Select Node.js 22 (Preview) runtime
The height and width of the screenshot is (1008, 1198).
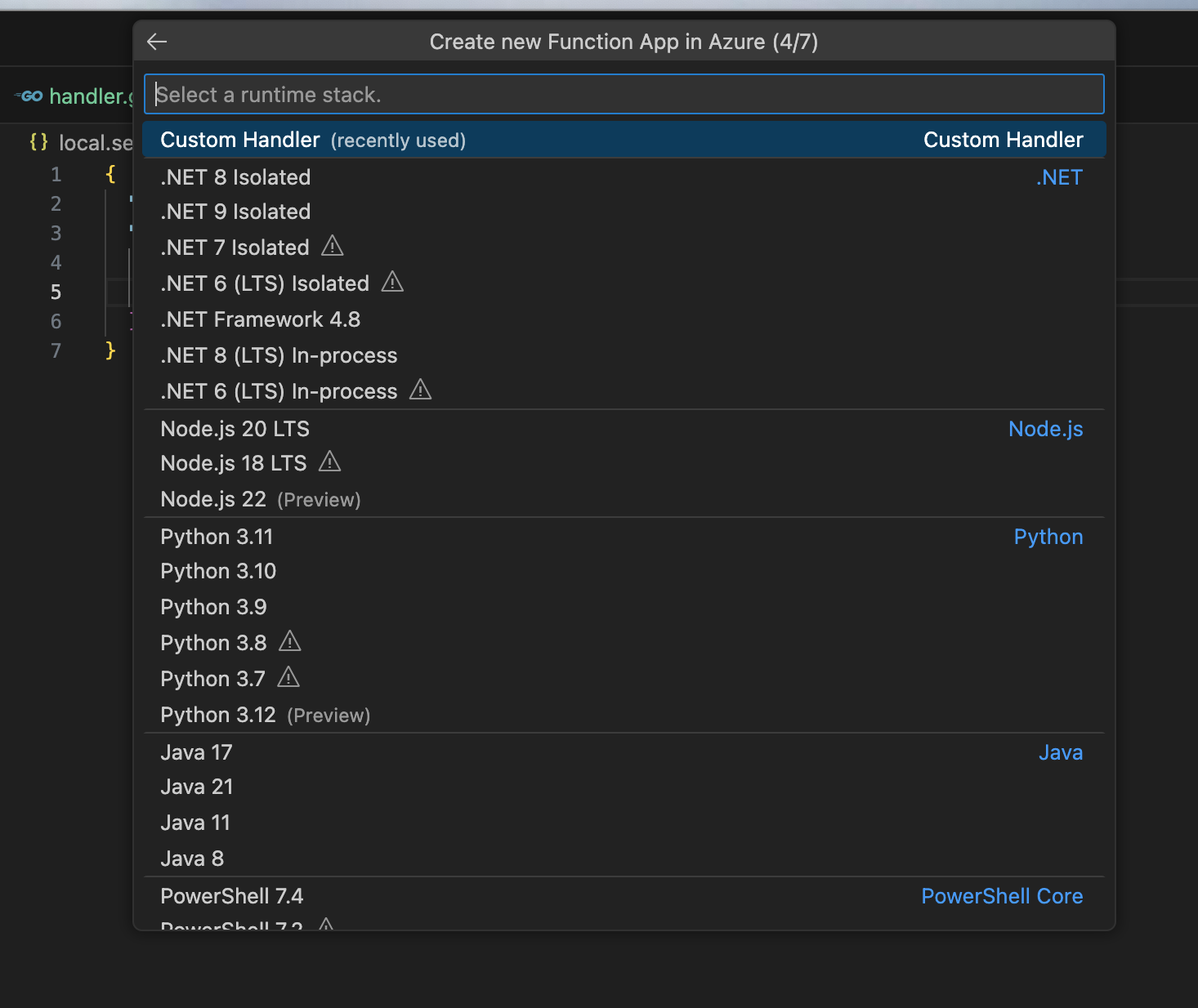pyautogui.click(x=624, y=499)
